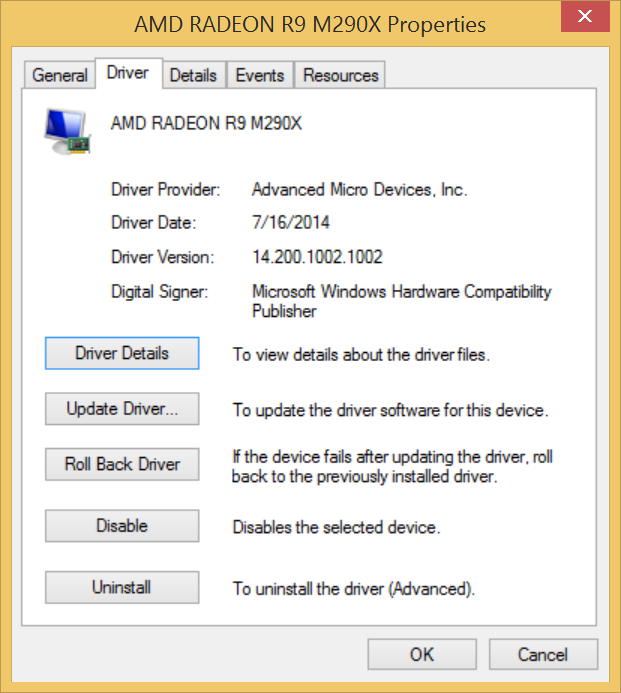Image resolution: width=621 pixels, height=693 pixels.
Task: Click the display adapter device icon
Action: 67,131
